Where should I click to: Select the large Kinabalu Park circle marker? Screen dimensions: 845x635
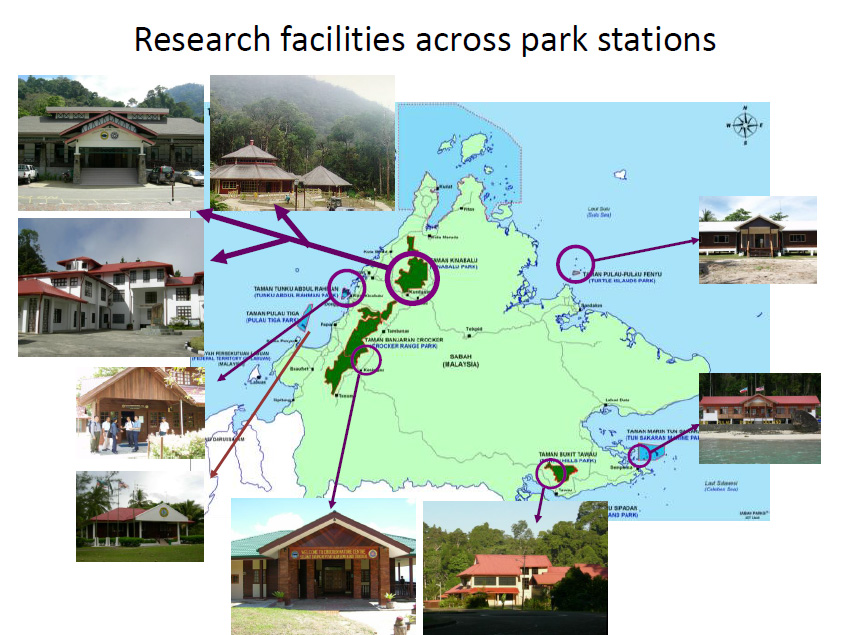[412, 277]
